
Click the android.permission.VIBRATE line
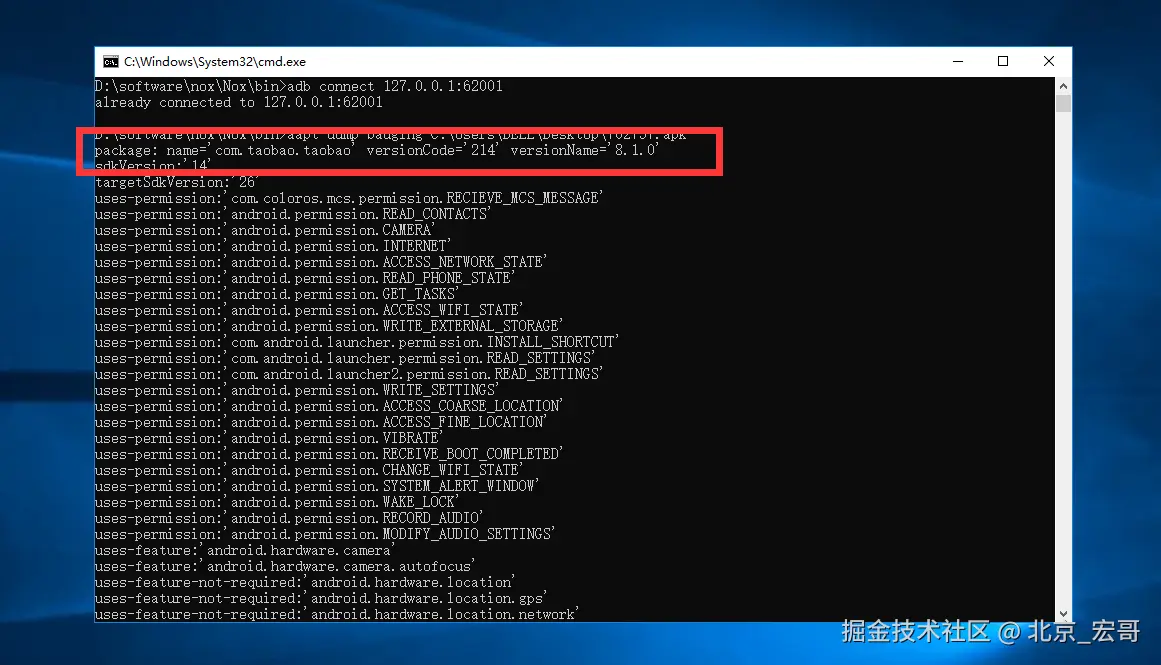coord(269,438)
